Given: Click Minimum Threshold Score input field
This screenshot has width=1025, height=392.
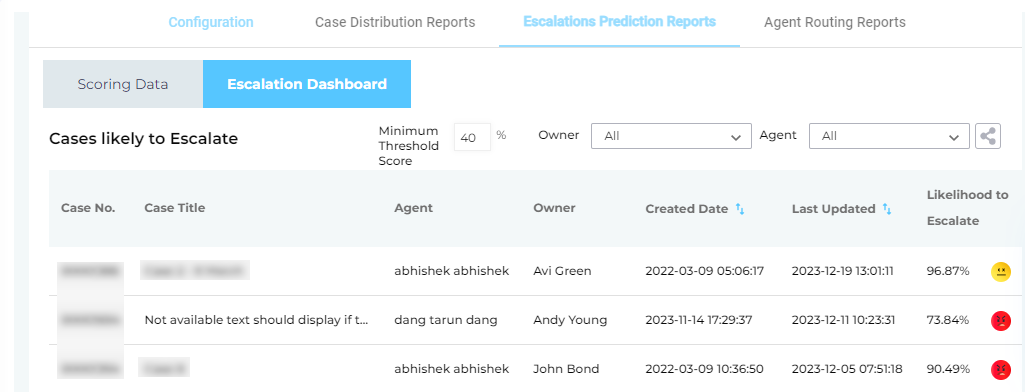Looking at the screenshot, I should click(472, 137).
